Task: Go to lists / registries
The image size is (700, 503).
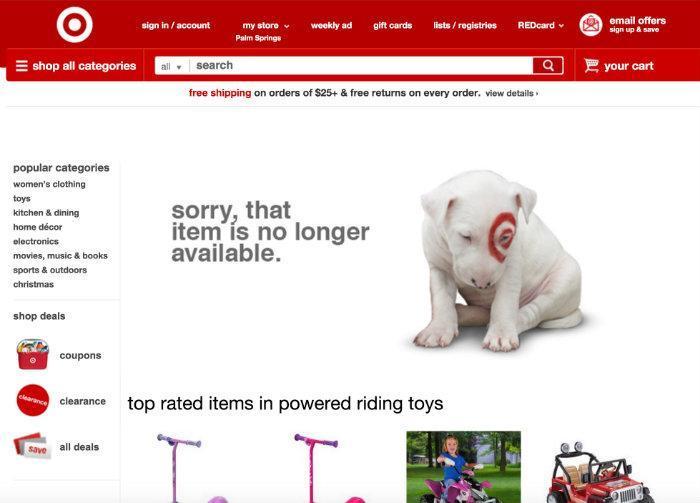Action: point(465,25)
